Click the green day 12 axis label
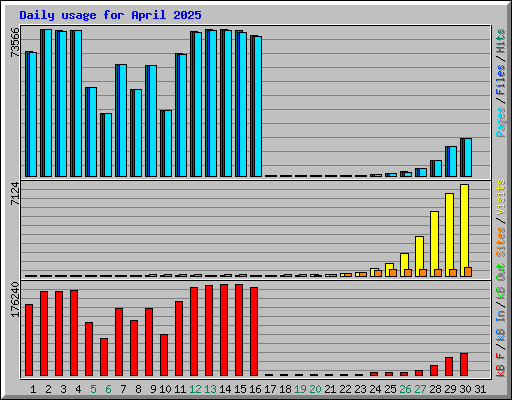This screenshot has height=400, width=512. 195,389
